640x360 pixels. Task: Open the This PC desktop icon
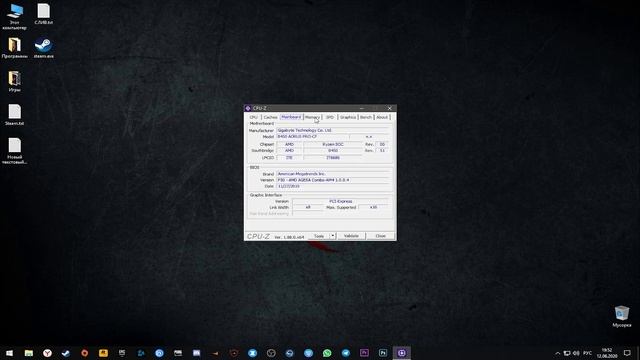pos(15,16)
